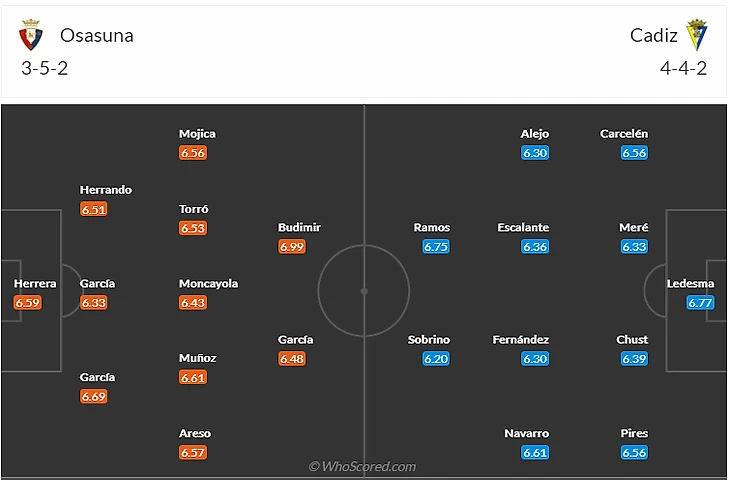This screenshot has width=730, height=480.
Task: Click Ledesma's 6.77 rating badge
Action: pos(700,303)
